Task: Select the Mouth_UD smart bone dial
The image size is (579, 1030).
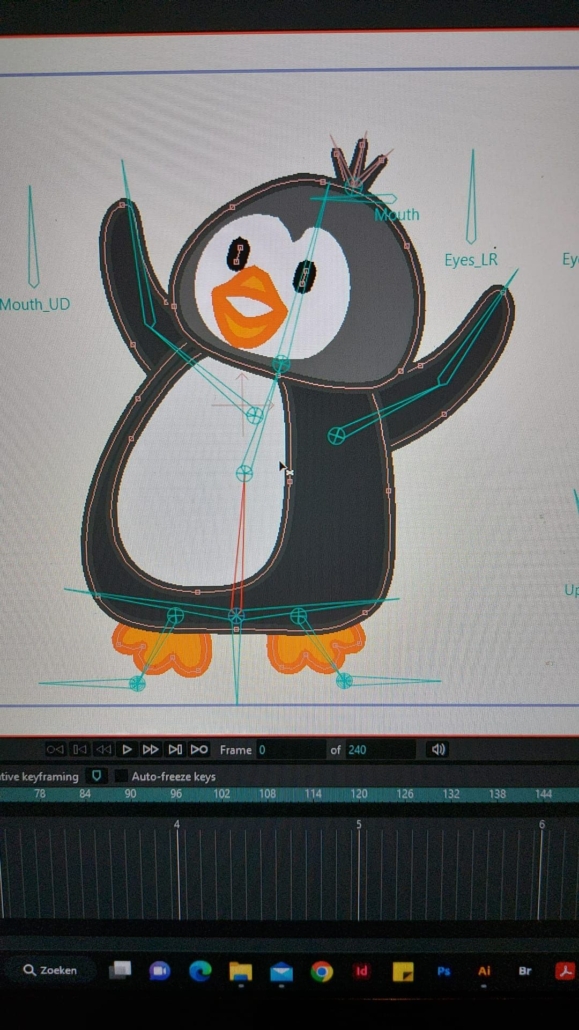Action: coord(33,237)
